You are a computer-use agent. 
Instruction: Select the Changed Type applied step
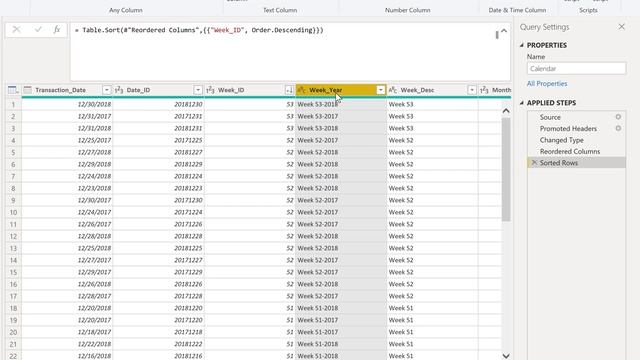pos(562,140)
